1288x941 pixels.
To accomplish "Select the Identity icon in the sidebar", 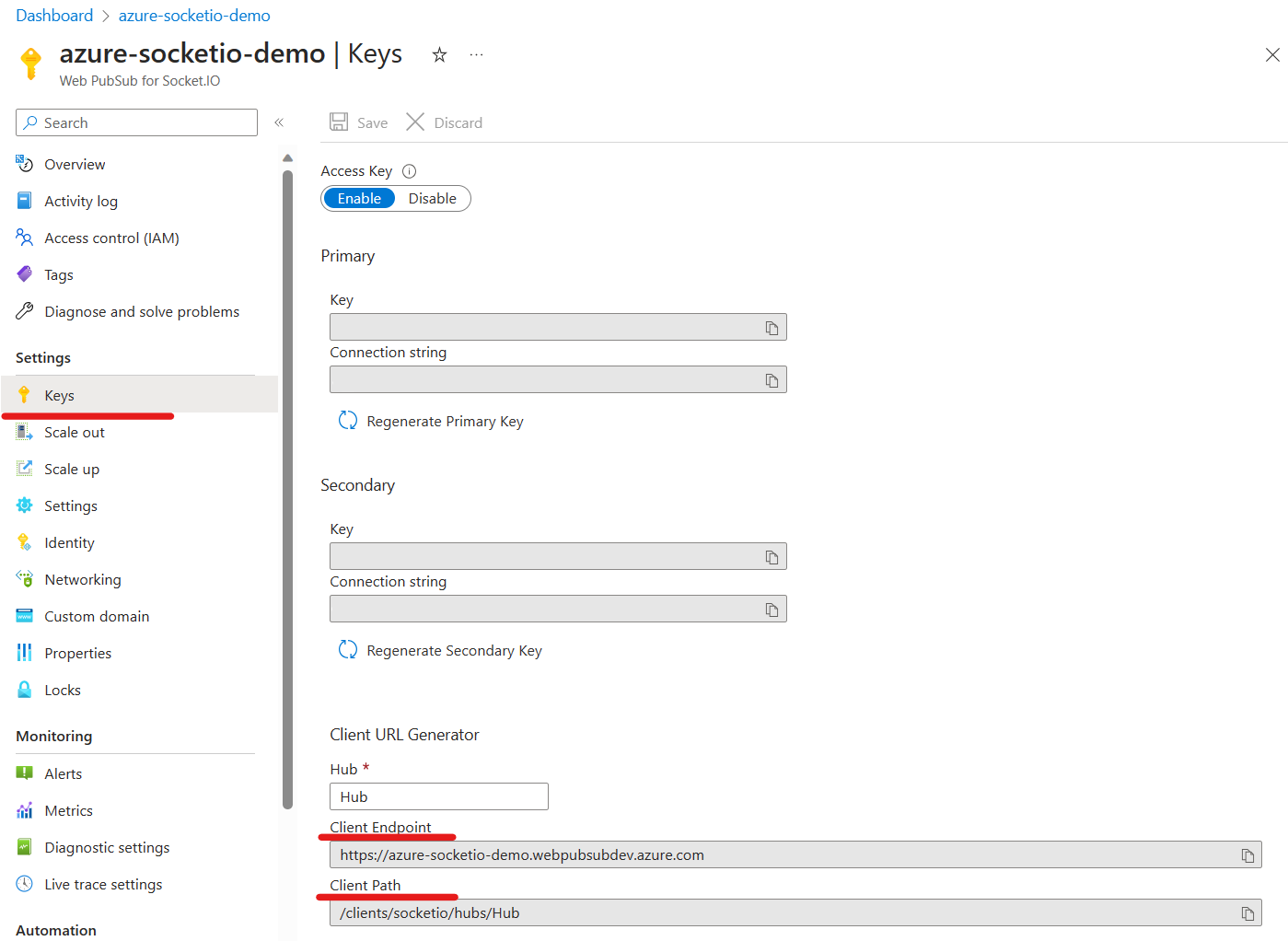I will [24, 542].
